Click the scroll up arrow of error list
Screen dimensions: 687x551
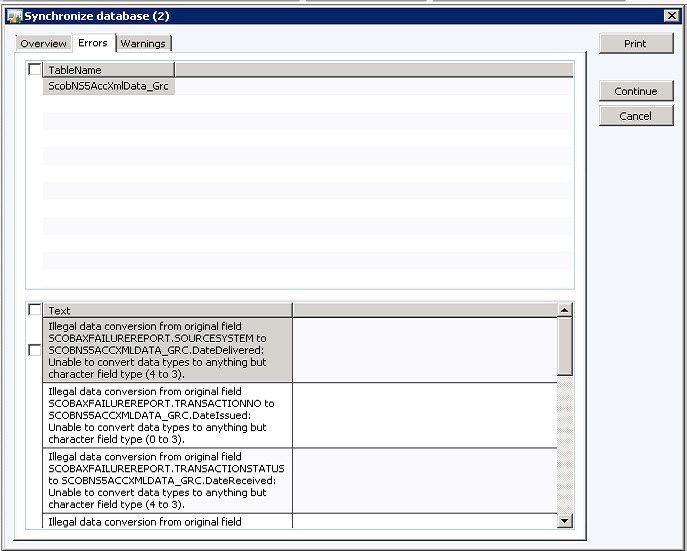[565, 310]
